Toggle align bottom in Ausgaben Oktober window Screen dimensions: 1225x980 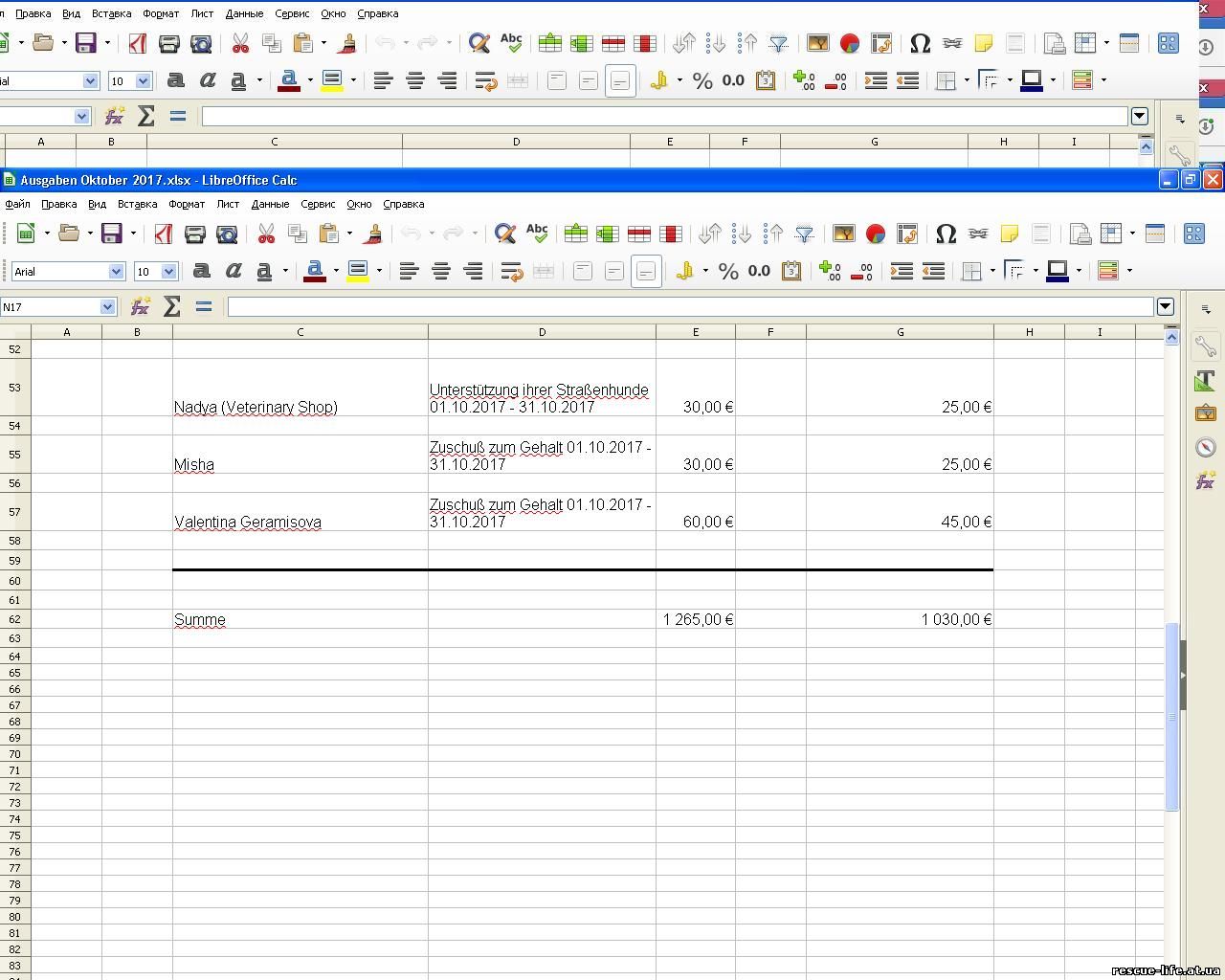point(646,272)
